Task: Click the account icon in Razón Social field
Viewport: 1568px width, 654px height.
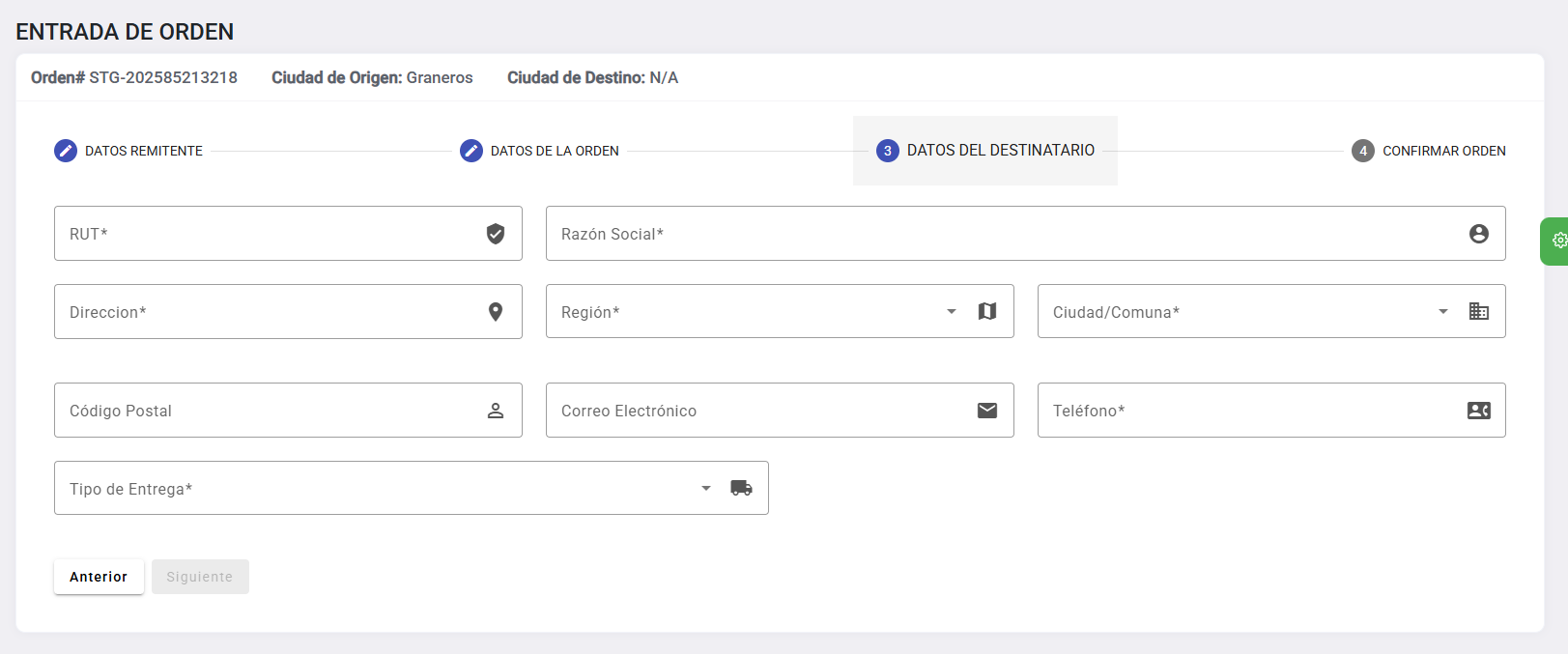Action: [x=1478, y=234]
